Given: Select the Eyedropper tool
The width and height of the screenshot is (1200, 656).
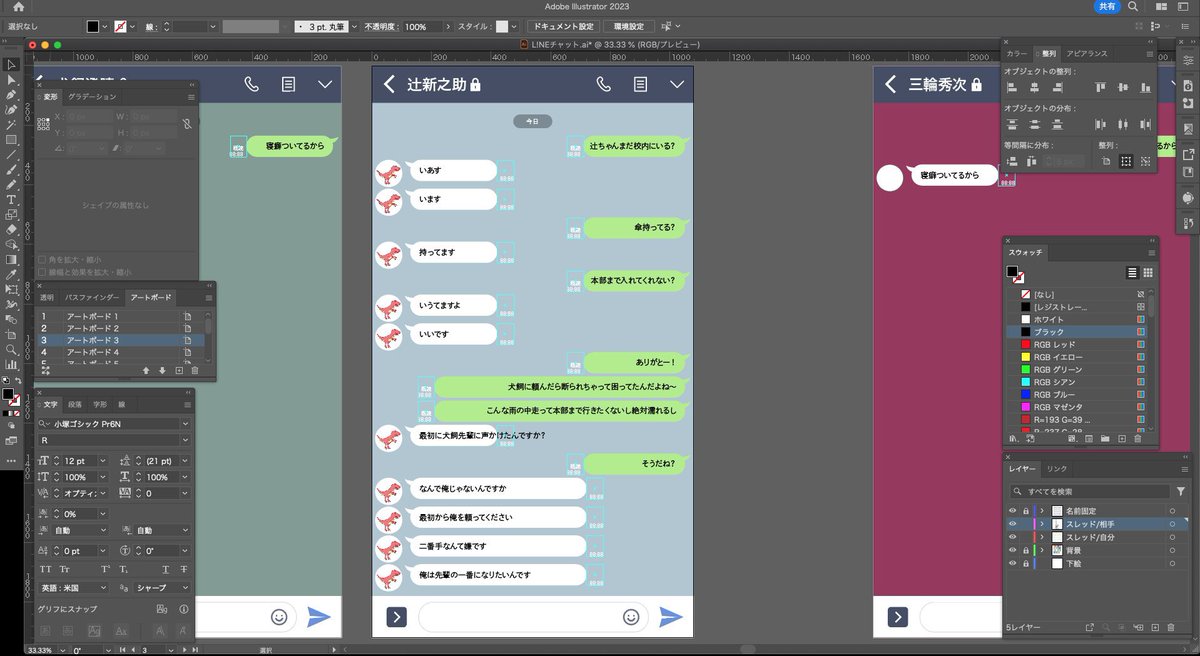Looking at the screenshot, I should 11,274.
